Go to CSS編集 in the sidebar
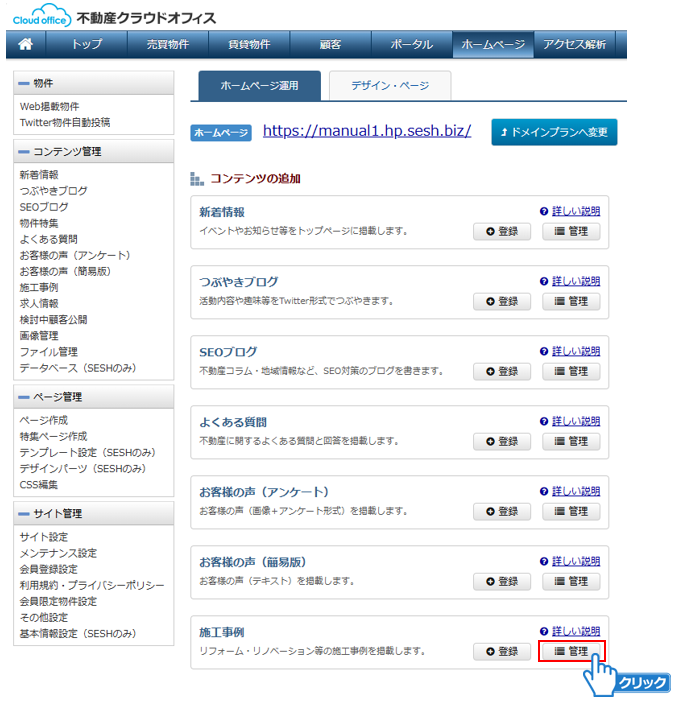This screenshot has height=701, width=682. (x=39, y=484)
